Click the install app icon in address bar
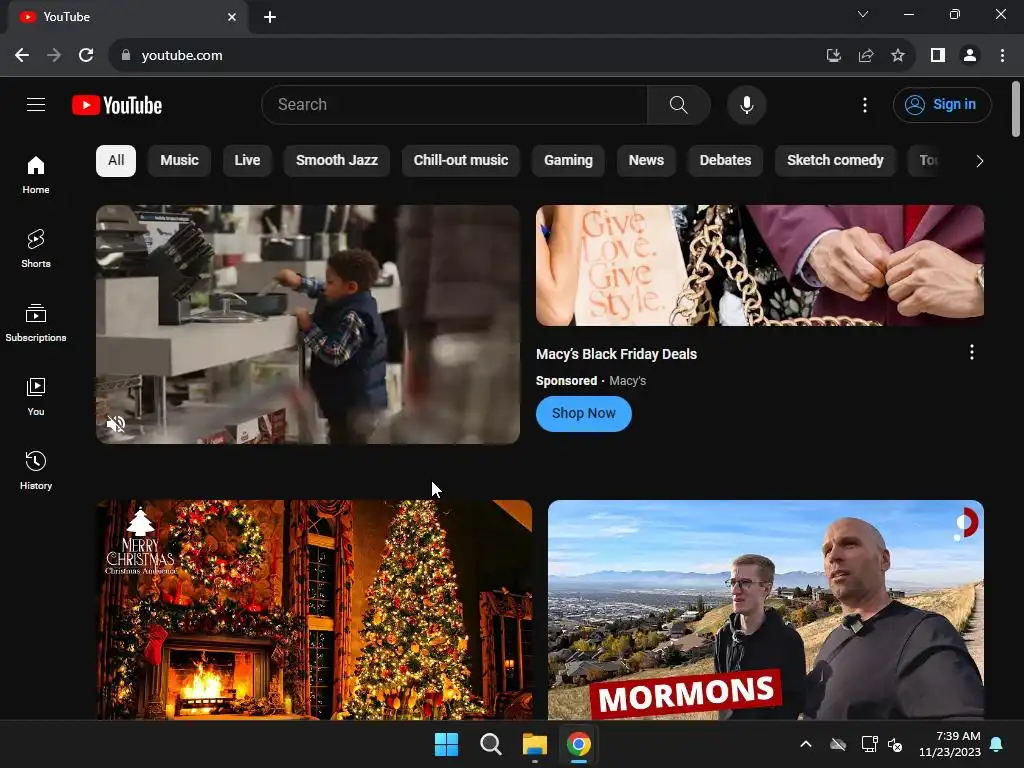This screenshot has height=768, width=1024. coord(834,56)
